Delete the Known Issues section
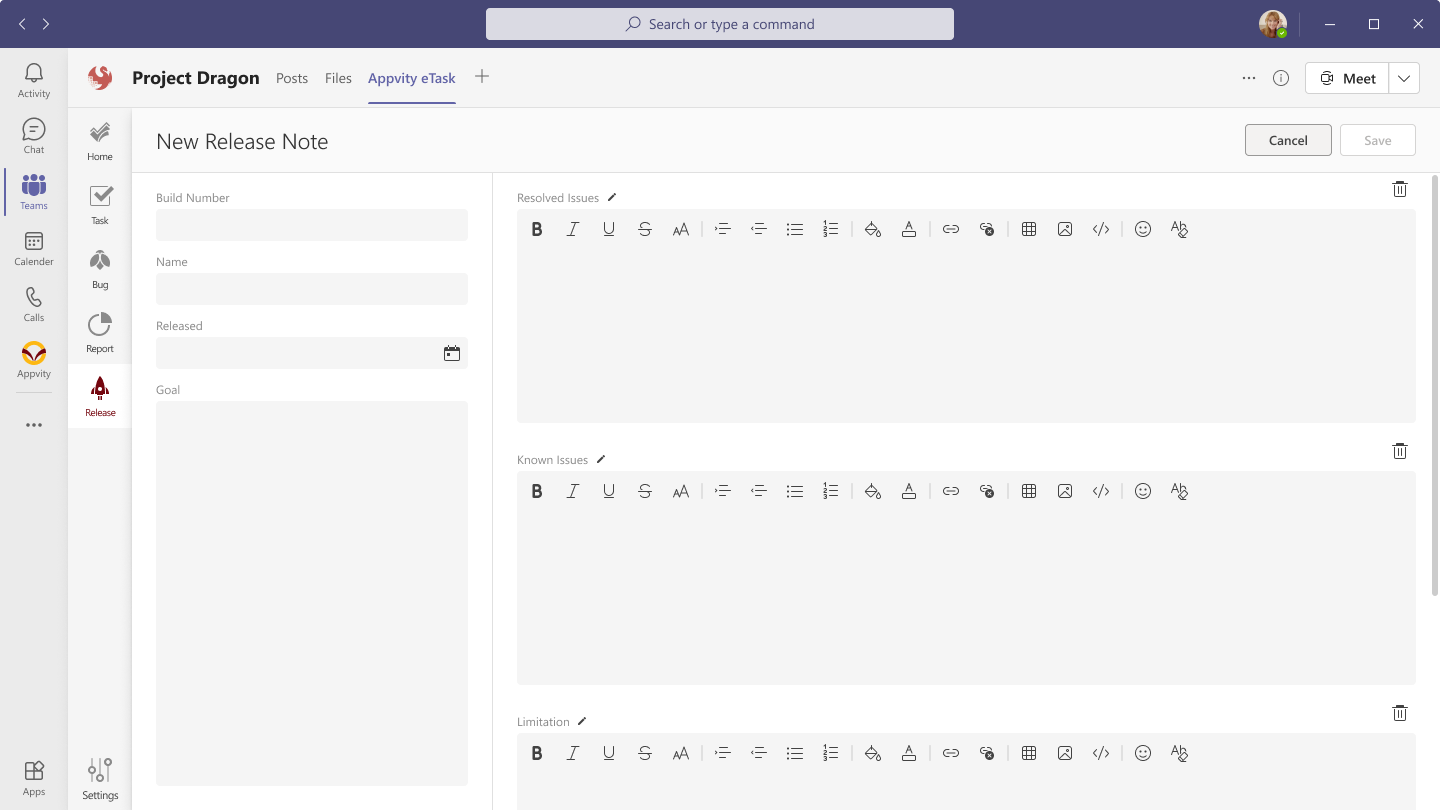The image size is (1440, 810). 1400,451
